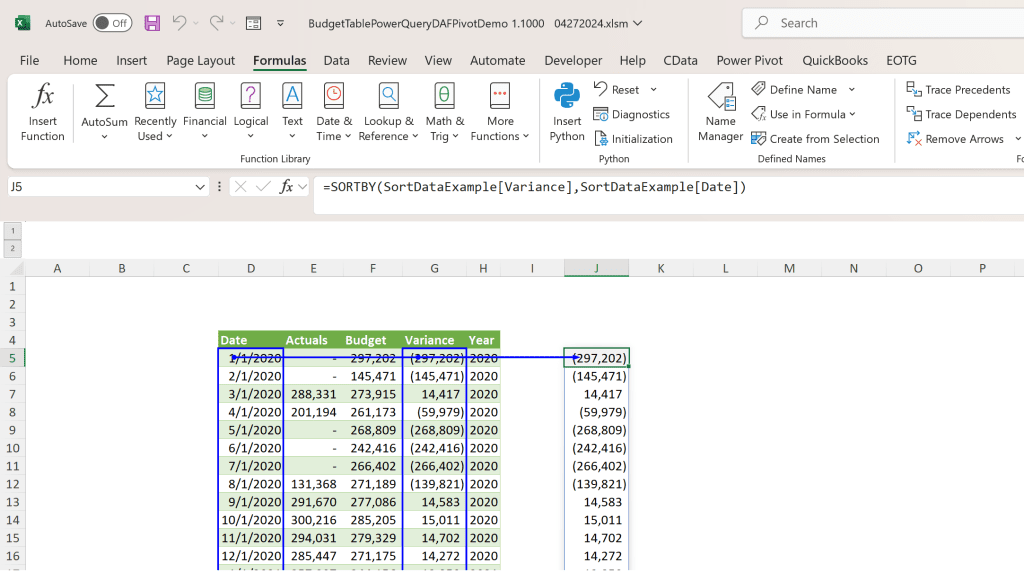1024x582 pixels.
Task: Click Trace Precedents
Action: (959, 89)
